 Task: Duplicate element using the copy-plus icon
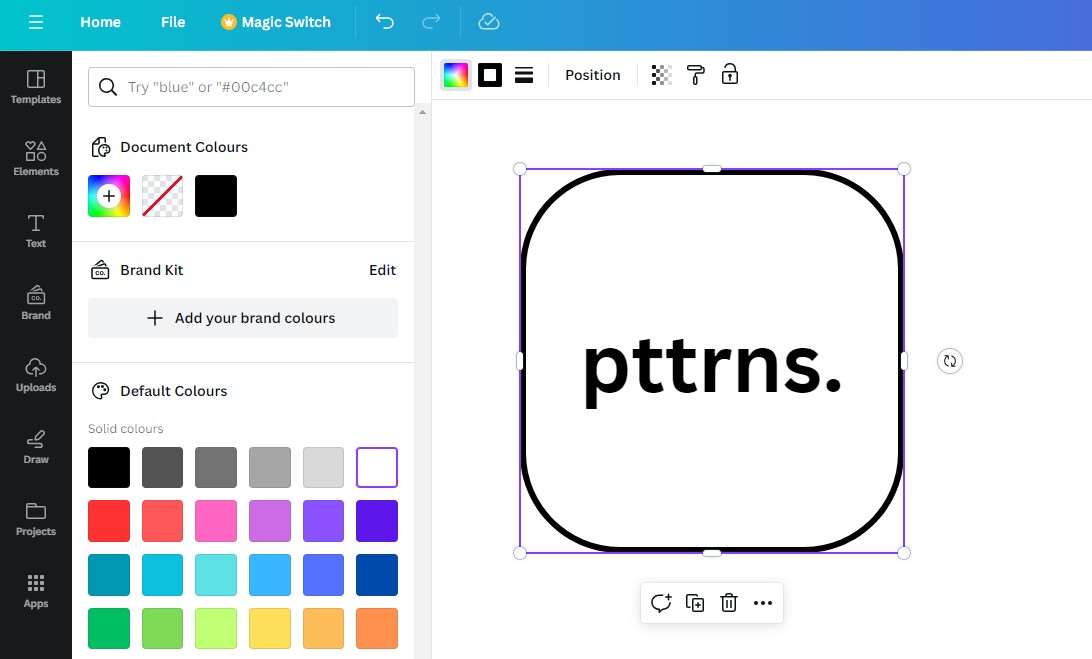pos(694,603)
